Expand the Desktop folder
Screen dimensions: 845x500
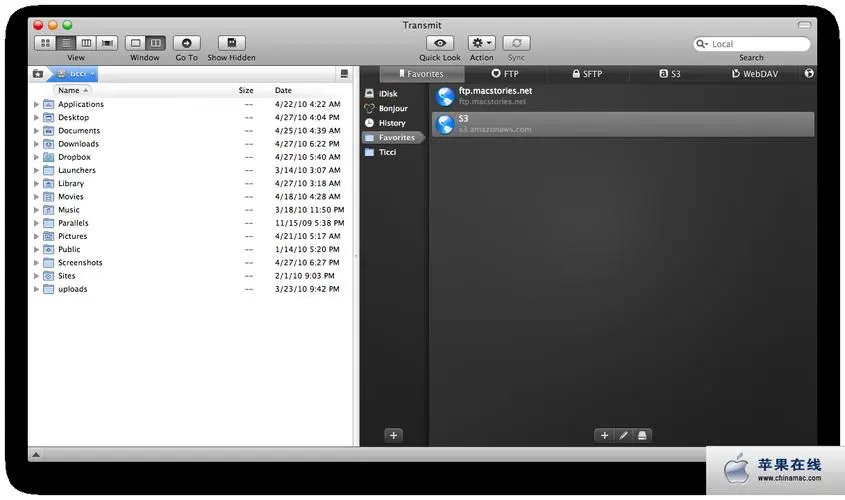[x=36, y=117]
